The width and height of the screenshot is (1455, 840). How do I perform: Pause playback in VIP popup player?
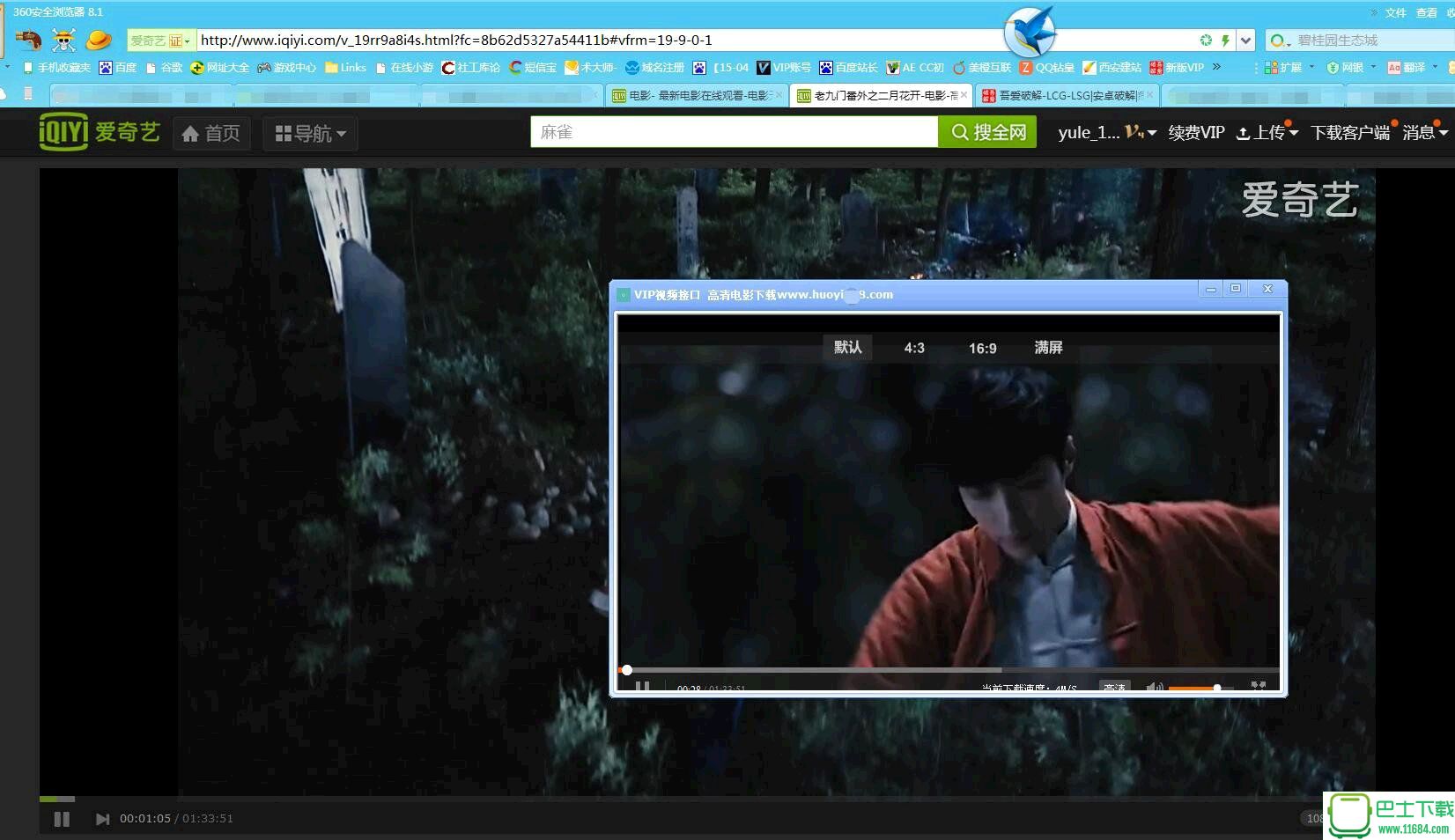point(643,686)
